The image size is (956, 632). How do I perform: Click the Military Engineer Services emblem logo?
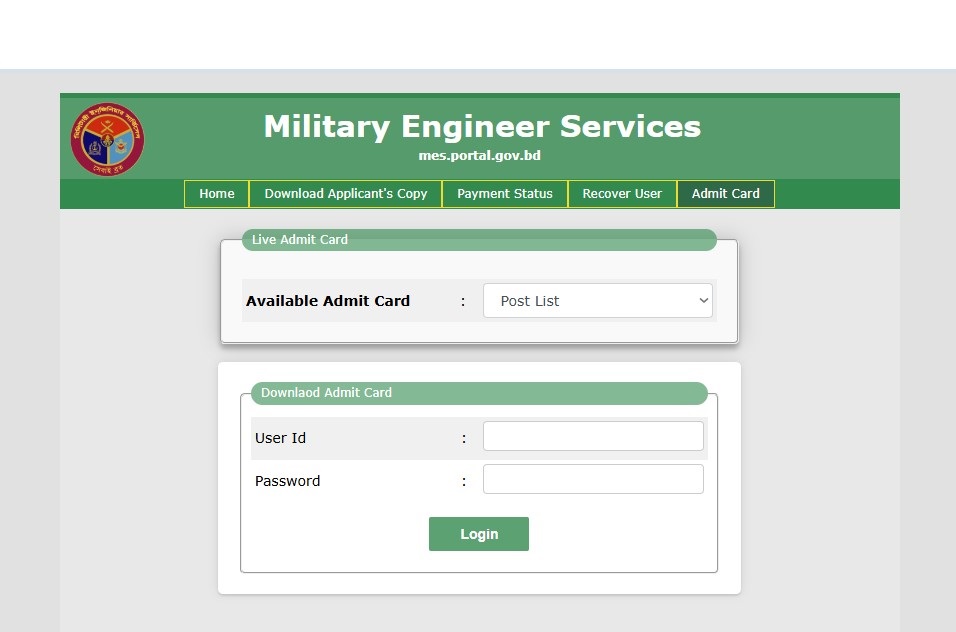[107, 139]
